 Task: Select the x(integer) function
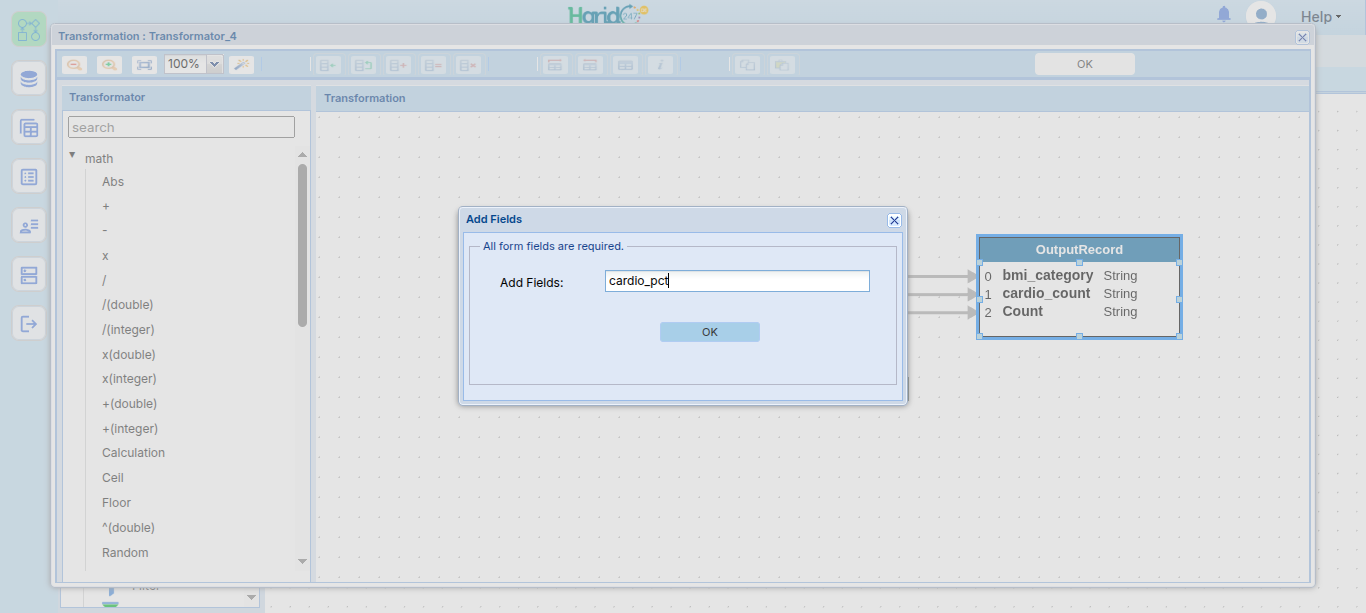click(x=129, y=379)
